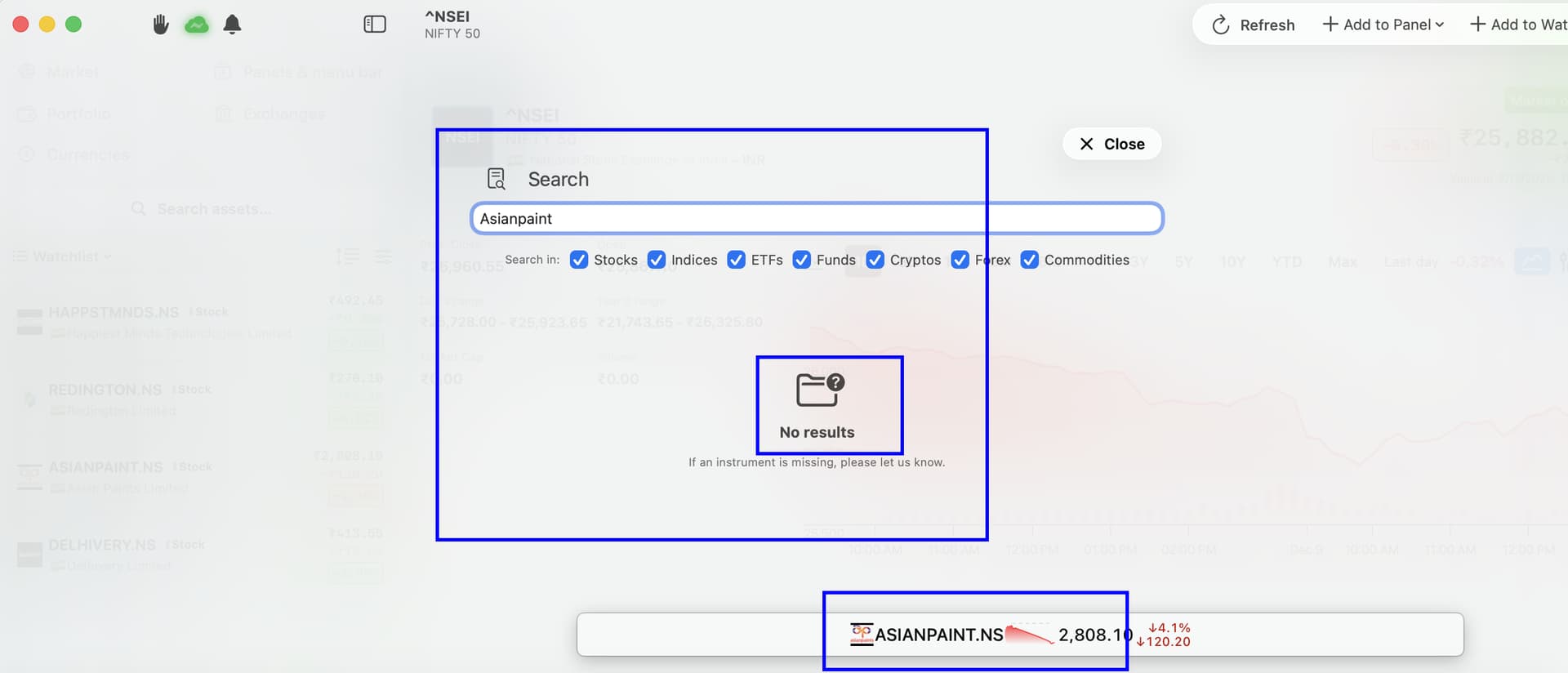
Task: Toggle the Commodities checkbox
Action: tap(1030, 260)
